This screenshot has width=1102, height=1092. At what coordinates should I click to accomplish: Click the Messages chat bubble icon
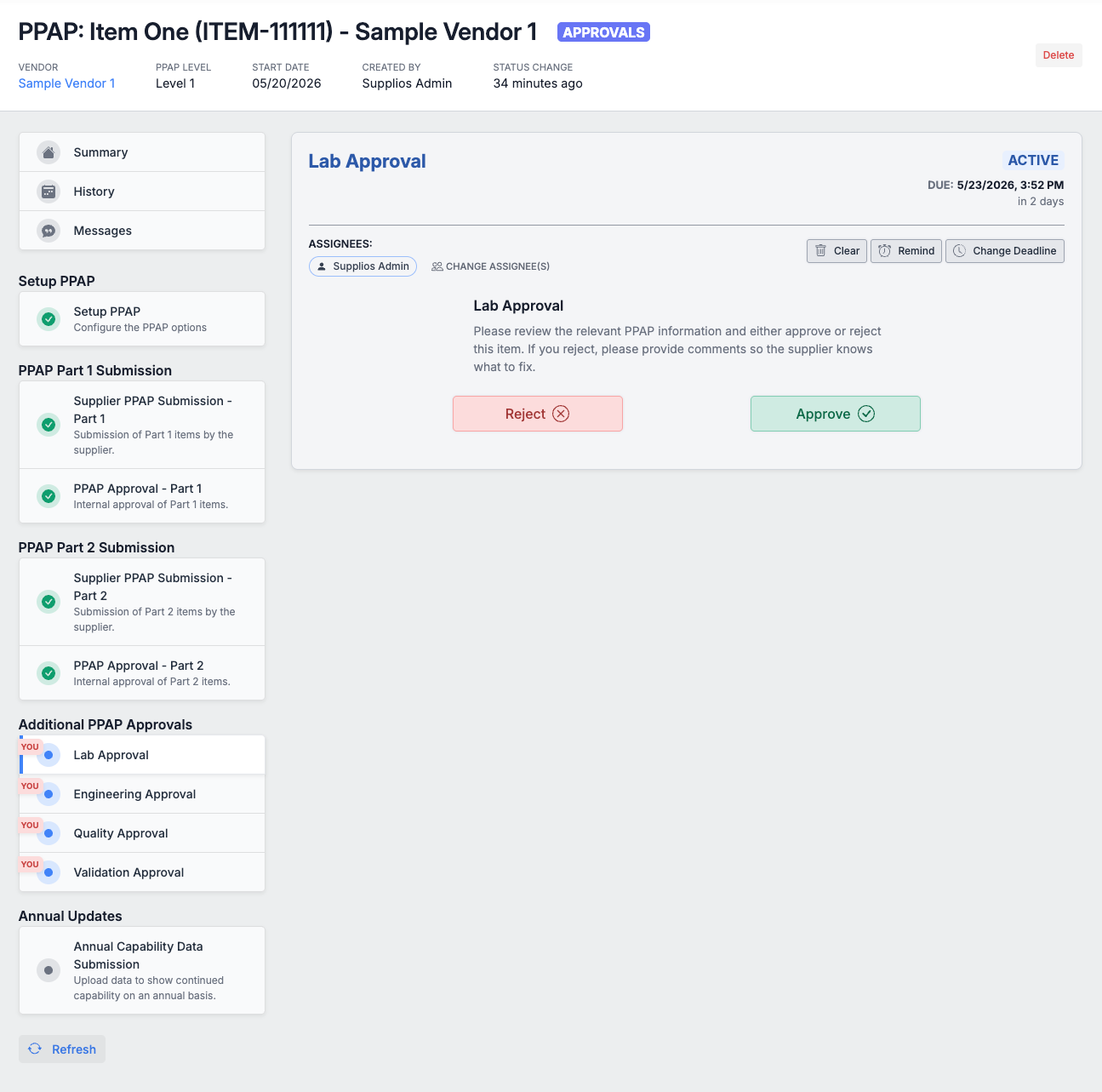coord(49,231)
